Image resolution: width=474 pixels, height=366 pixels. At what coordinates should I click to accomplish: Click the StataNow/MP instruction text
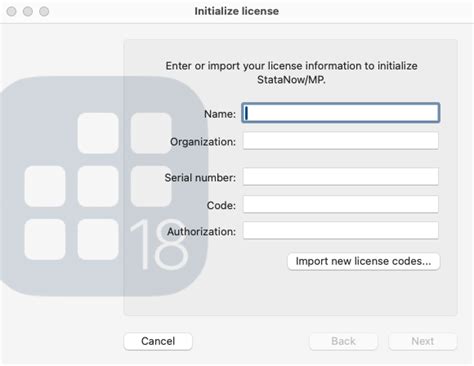(291, 73)
